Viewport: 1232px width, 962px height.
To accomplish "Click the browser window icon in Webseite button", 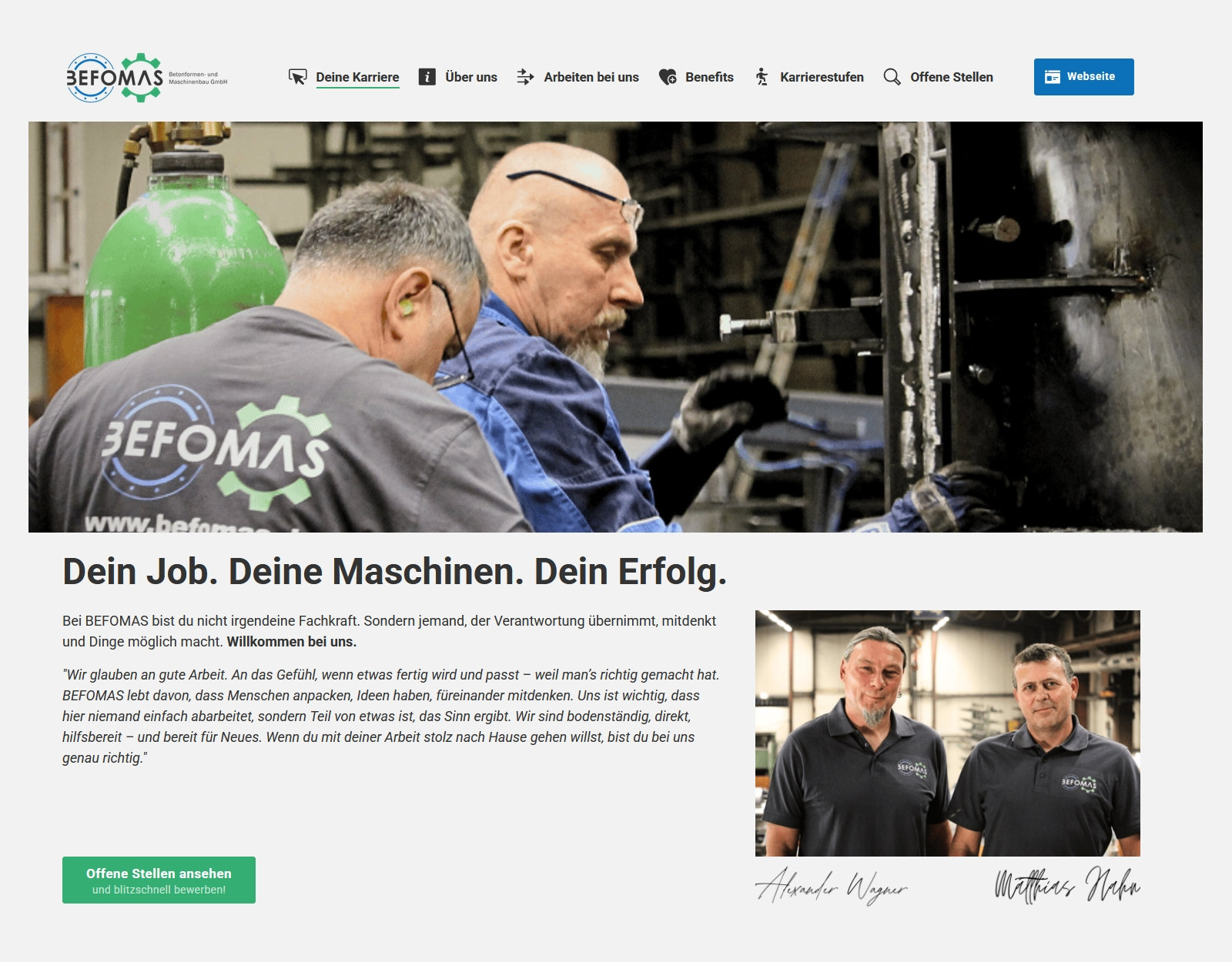I will [1053, 77].
